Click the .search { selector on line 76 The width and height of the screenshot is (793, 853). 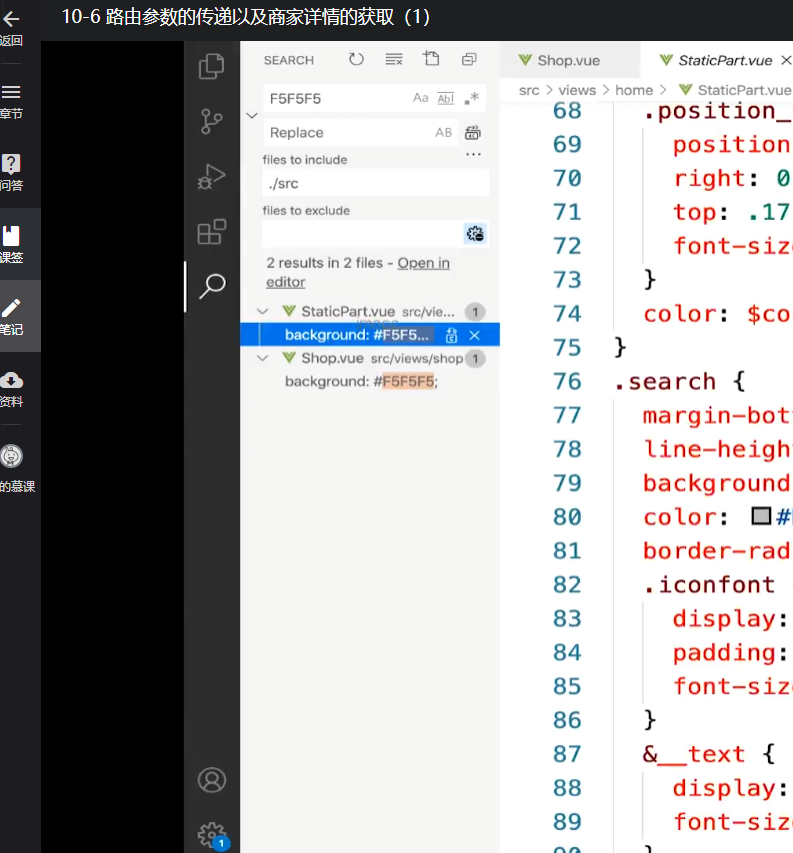(x=679, y=381)
